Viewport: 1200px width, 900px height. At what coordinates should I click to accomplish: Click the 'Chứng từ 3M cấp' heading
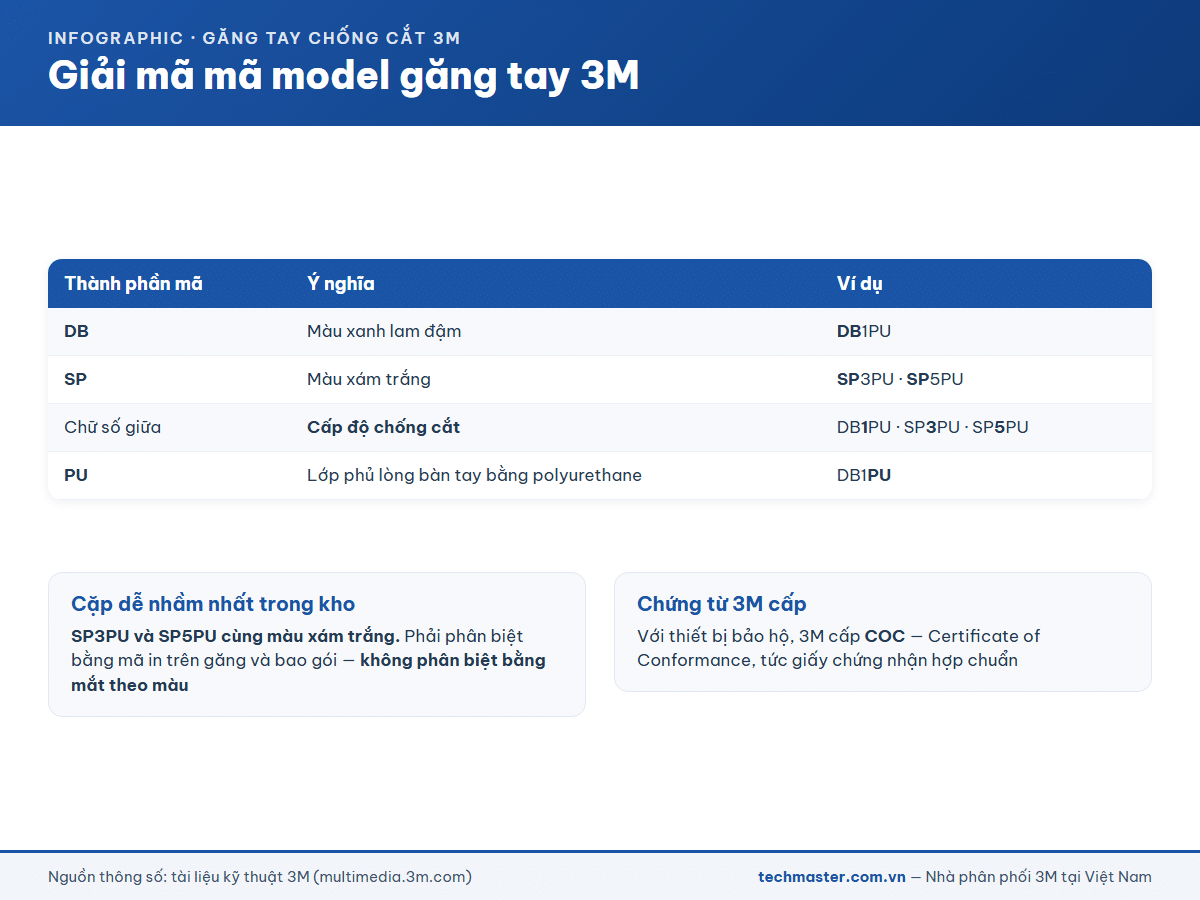[722, 604]
